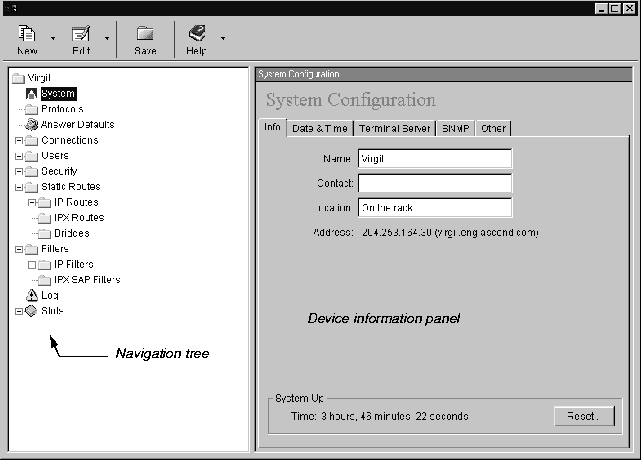
Task: Toggle the IP Filters tree node box
Action: tap(31, 265)
